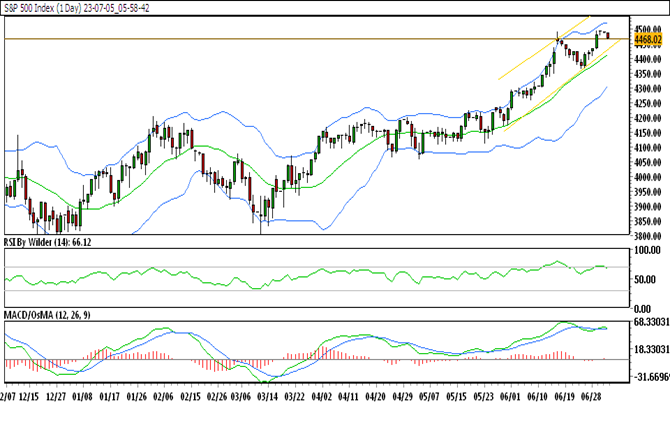Click the 02/15 date label
Viewport: 670px width, 422px height.
pos(190,397)
